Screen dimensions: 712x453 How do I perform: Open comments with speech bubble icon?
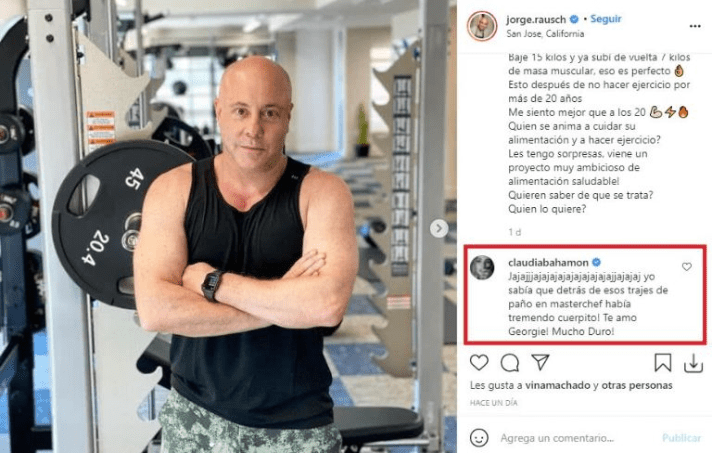click(509, 363)
